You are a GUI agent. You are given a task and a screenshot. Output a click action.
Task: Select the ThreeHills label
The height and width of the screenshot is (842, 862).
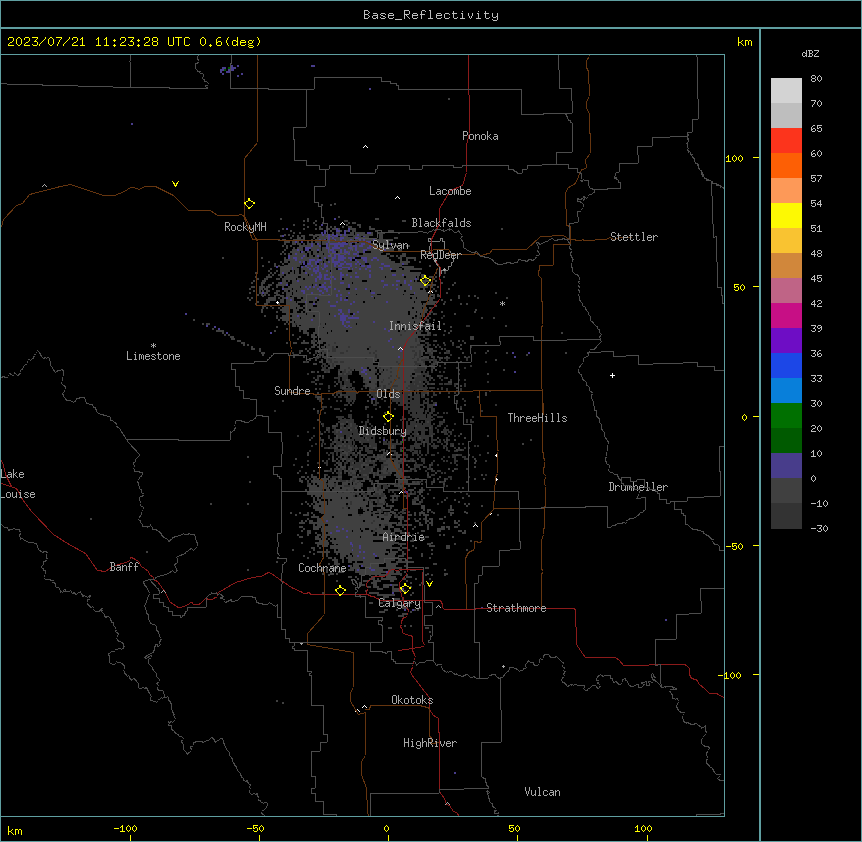(537, 418)
